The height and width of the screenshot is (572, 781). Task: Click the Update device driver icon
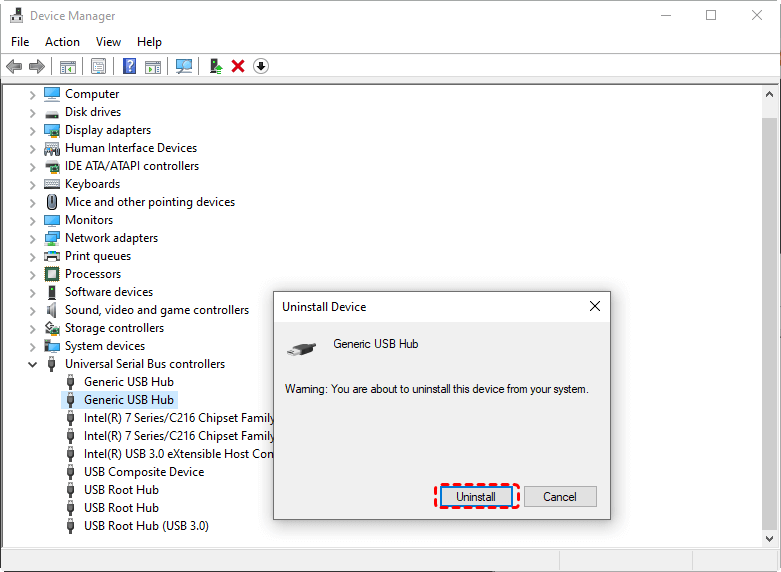[x=215, y=66]
